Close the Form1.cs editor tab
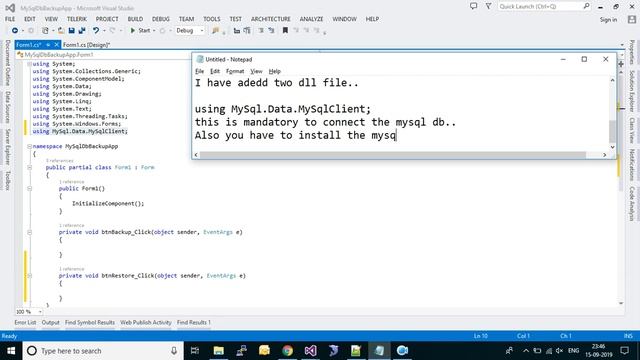 (57, 44)
